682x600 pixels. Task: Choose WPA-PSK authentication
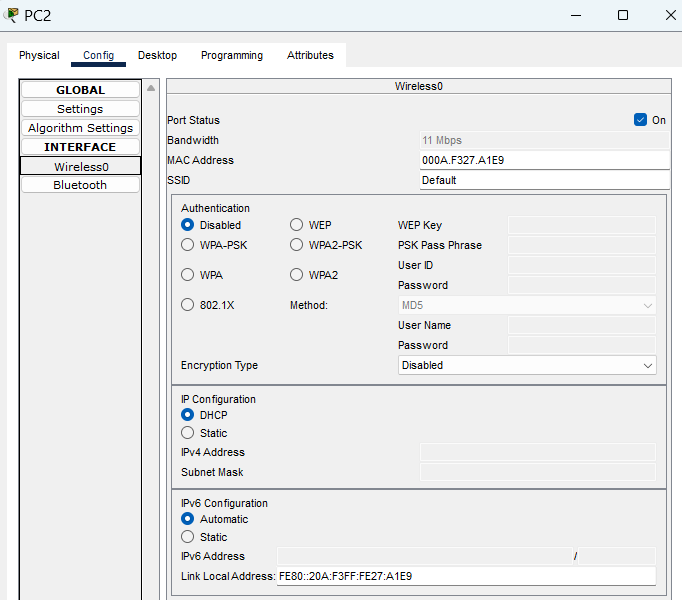click(x=187, y=245)
